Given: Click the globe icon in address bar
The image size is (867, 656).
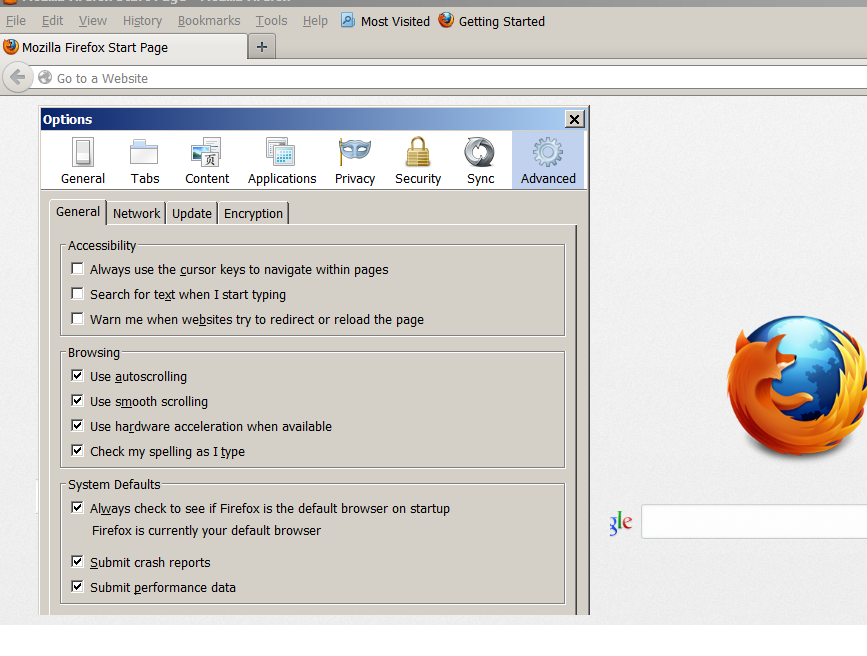Looking at the screenshot, I should click(x=45, y=77).
